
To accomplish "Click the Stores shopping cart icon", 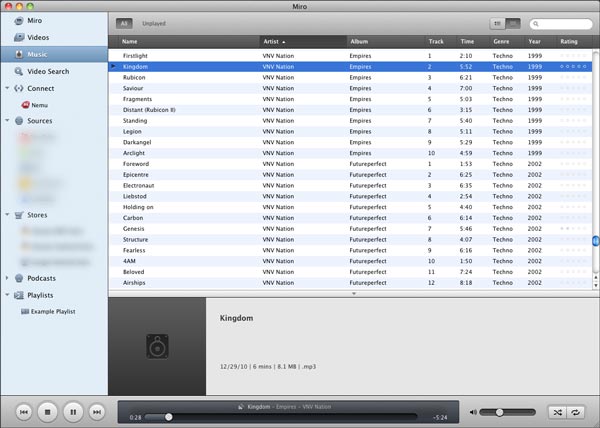I will coord(19,215).
